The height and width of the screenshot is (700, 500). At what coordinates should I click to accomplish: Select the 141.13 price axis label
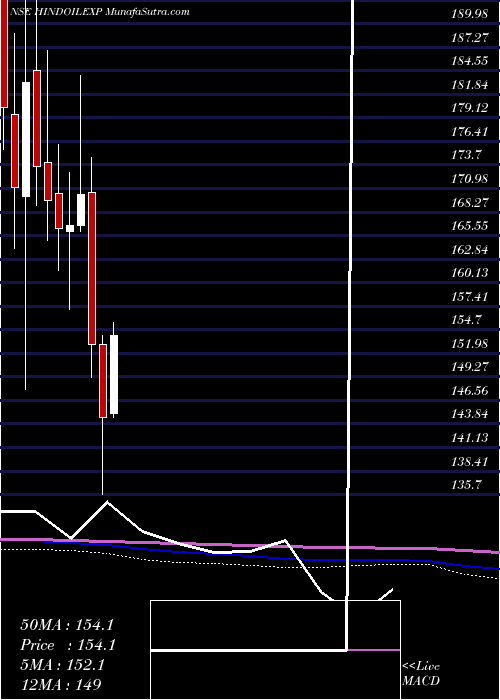click(470, 438)
